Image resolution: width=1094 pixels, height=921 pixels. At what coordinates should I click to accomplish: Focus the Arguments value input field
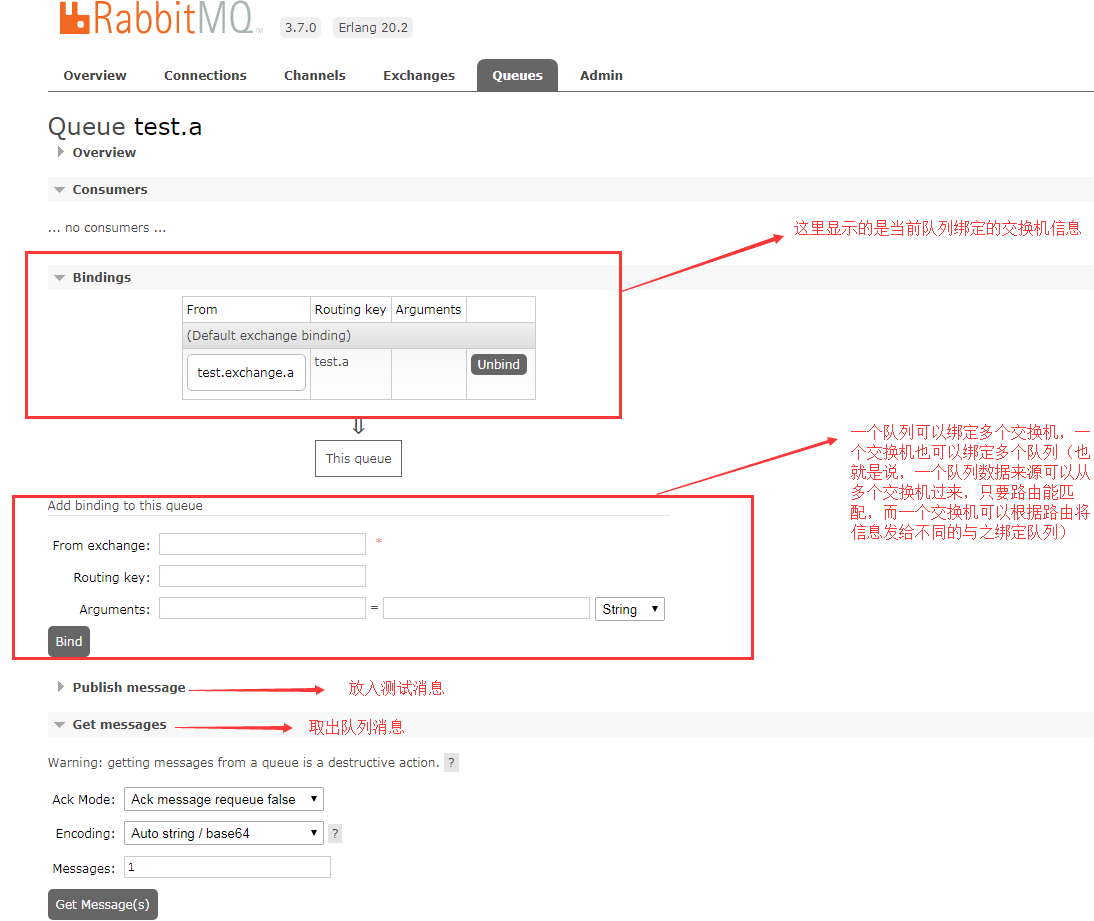(x=486, y=608)
